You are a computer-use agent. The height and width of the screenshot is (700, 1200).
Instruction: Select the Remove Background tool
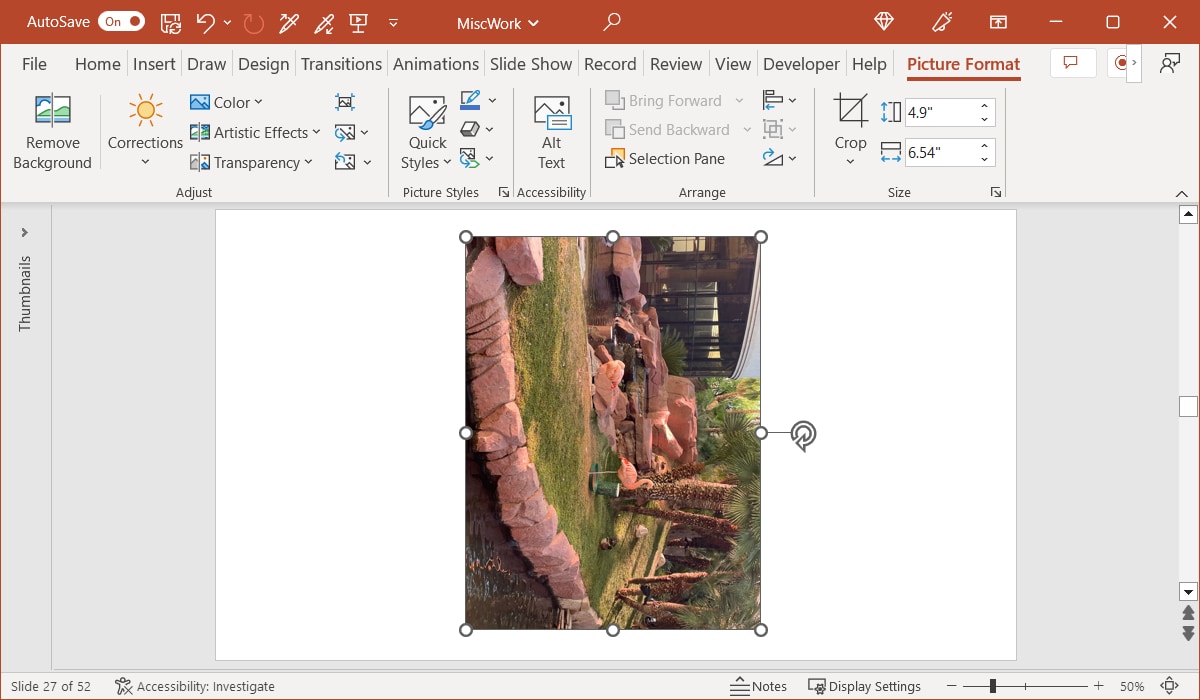(x=52, y=130)
